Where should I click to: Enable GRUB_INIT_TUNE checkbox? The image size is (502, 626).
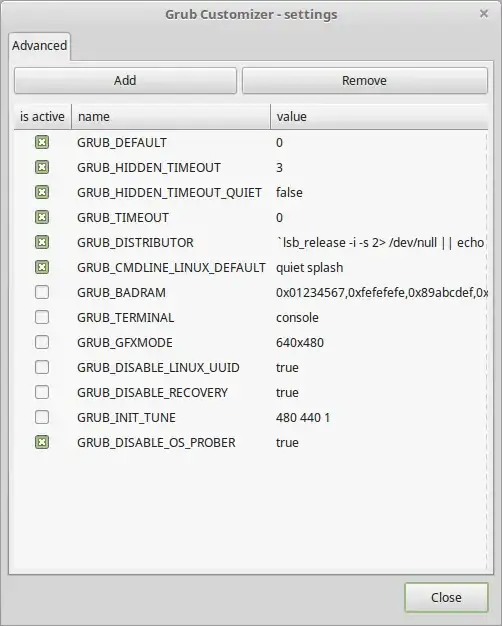tap(42, 417)
